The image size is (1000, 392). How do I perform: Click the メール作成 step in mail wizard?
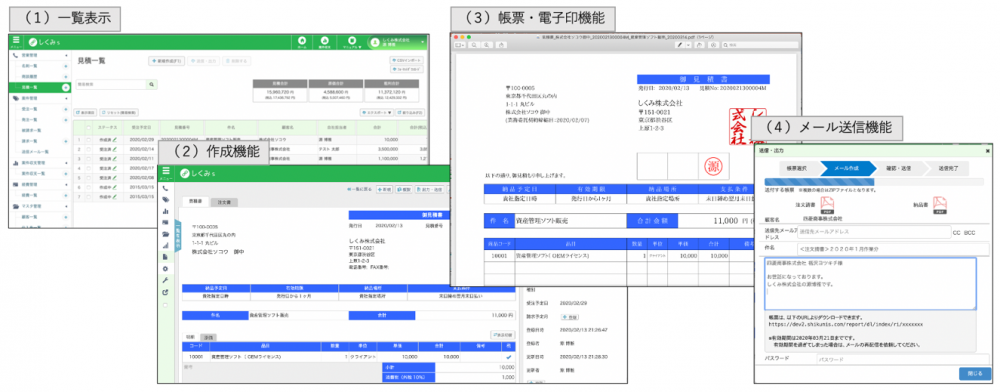pyautogui.click(x=847, y=168)
